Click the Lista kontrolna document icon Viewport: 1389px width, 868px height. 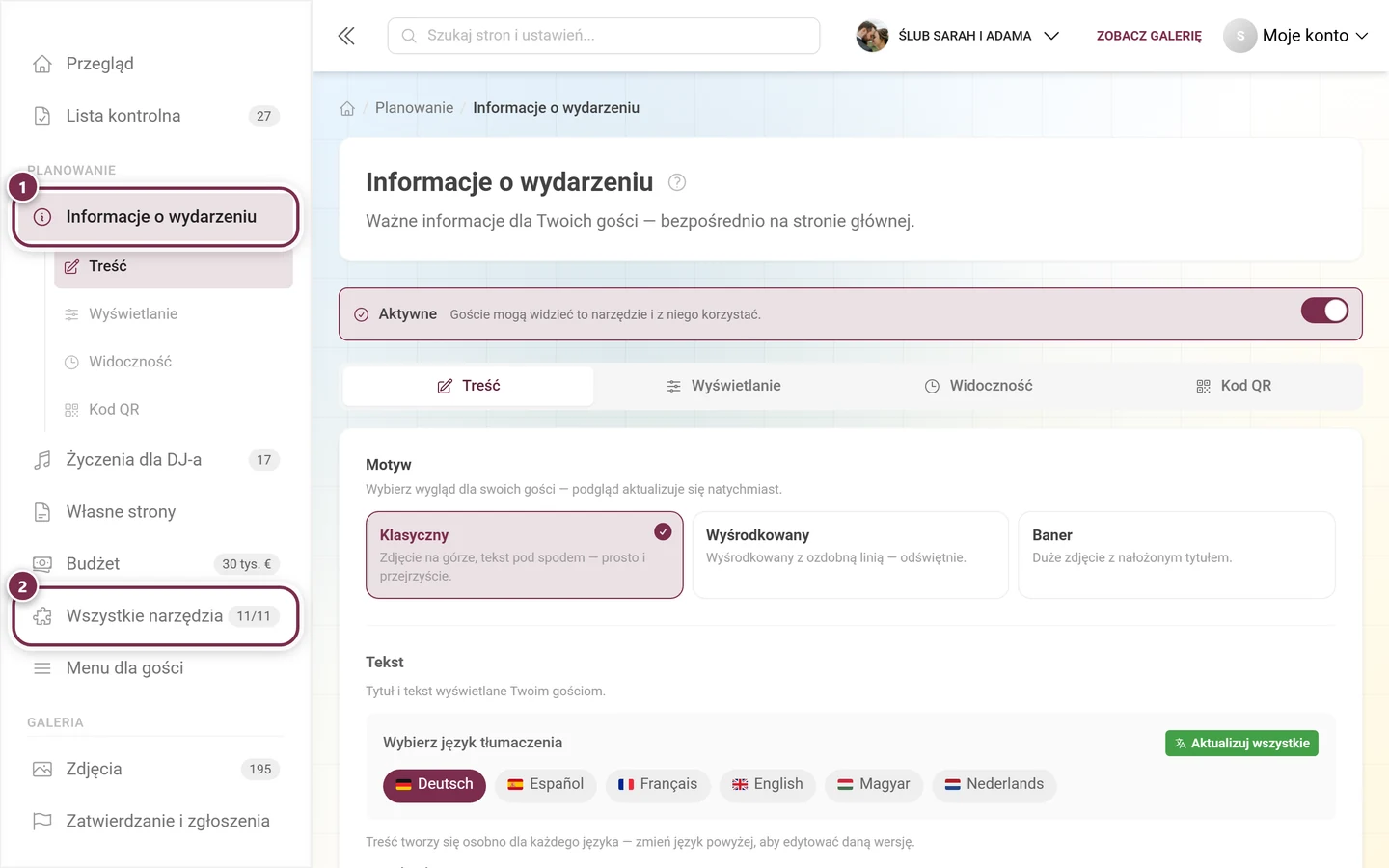(42, 116)
